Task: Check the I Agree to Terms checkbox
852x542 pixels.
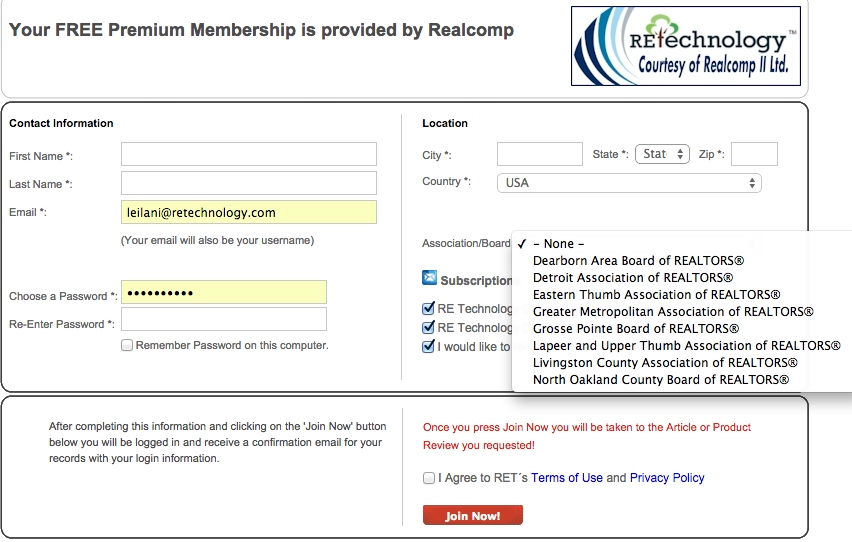Action: (x=429, y=478)
